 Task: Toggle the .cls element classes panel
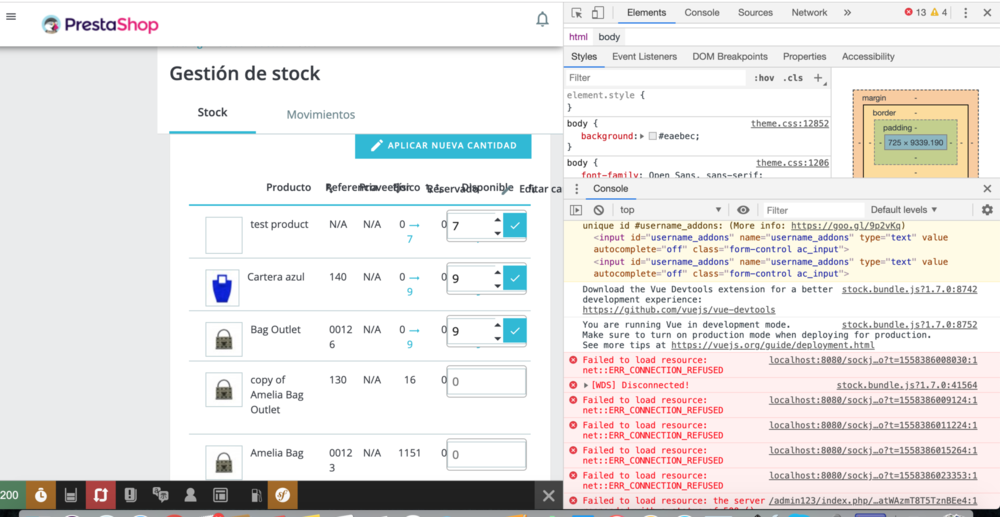(793, 78)
